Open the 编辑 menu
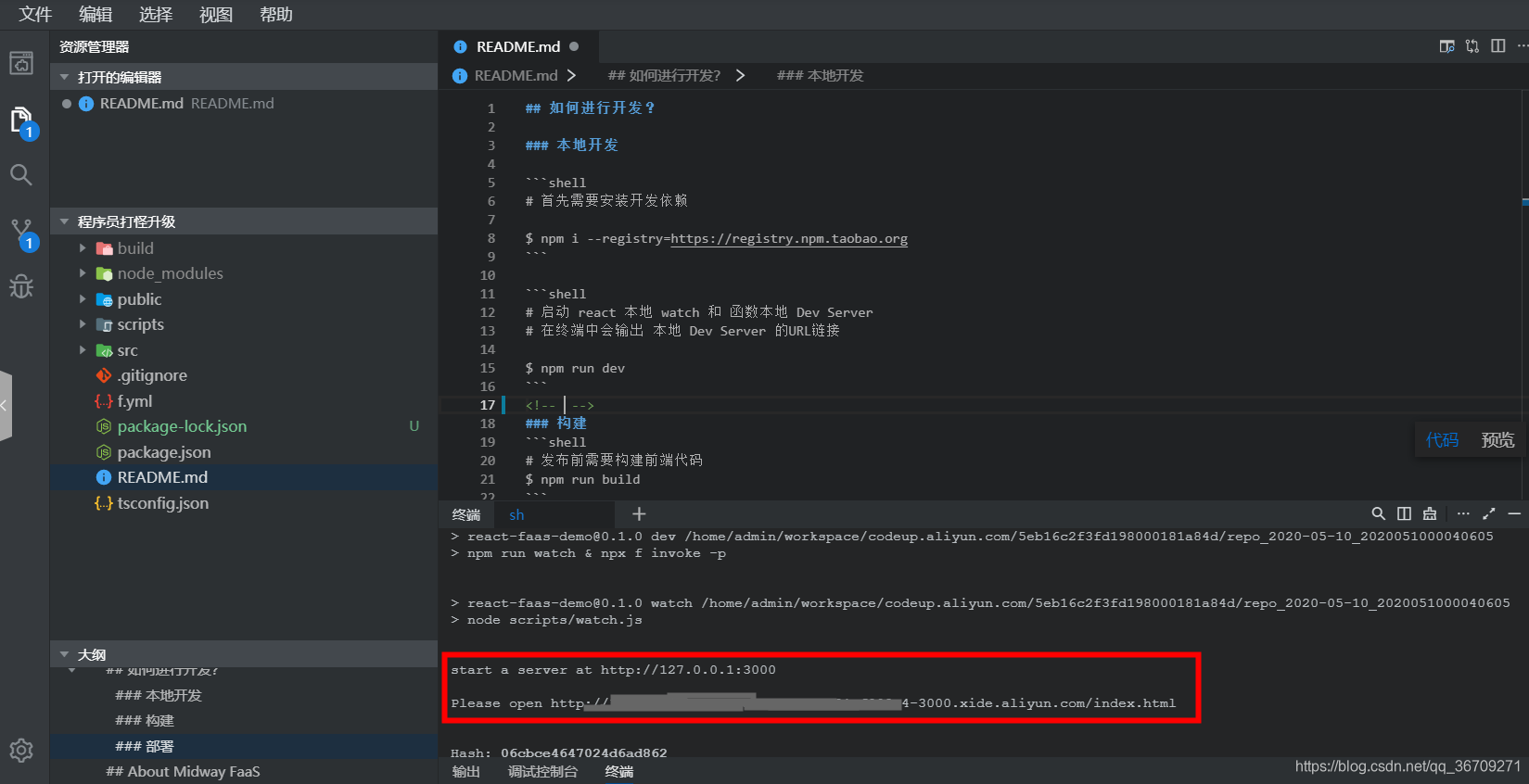The image size is (1529, 784). click(x=96, y=15)
